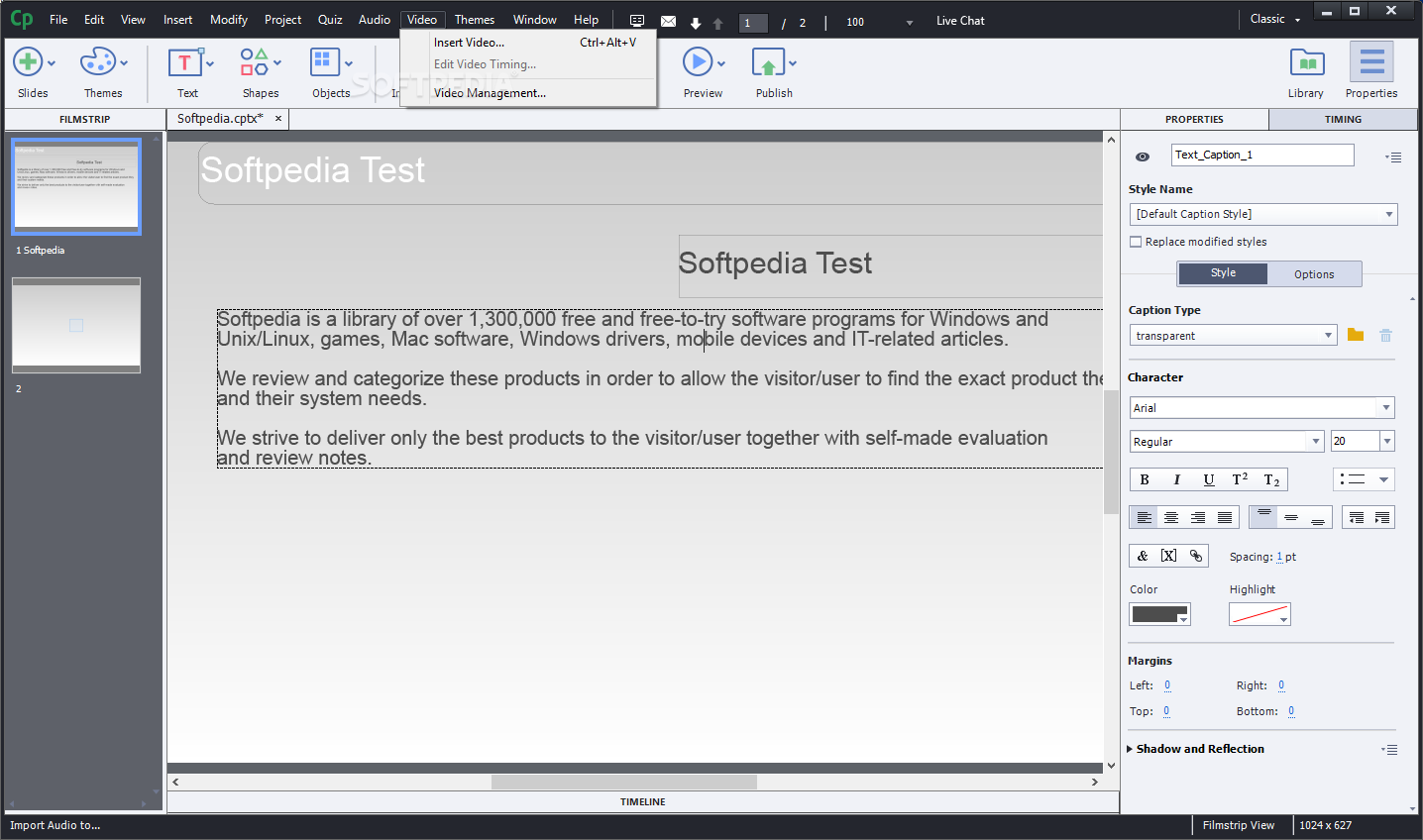Image resolution: width=1423 pixels, height=840 pixels.
Task: Click the Text_Caption_1 name field
Action: pos(1262,155)
